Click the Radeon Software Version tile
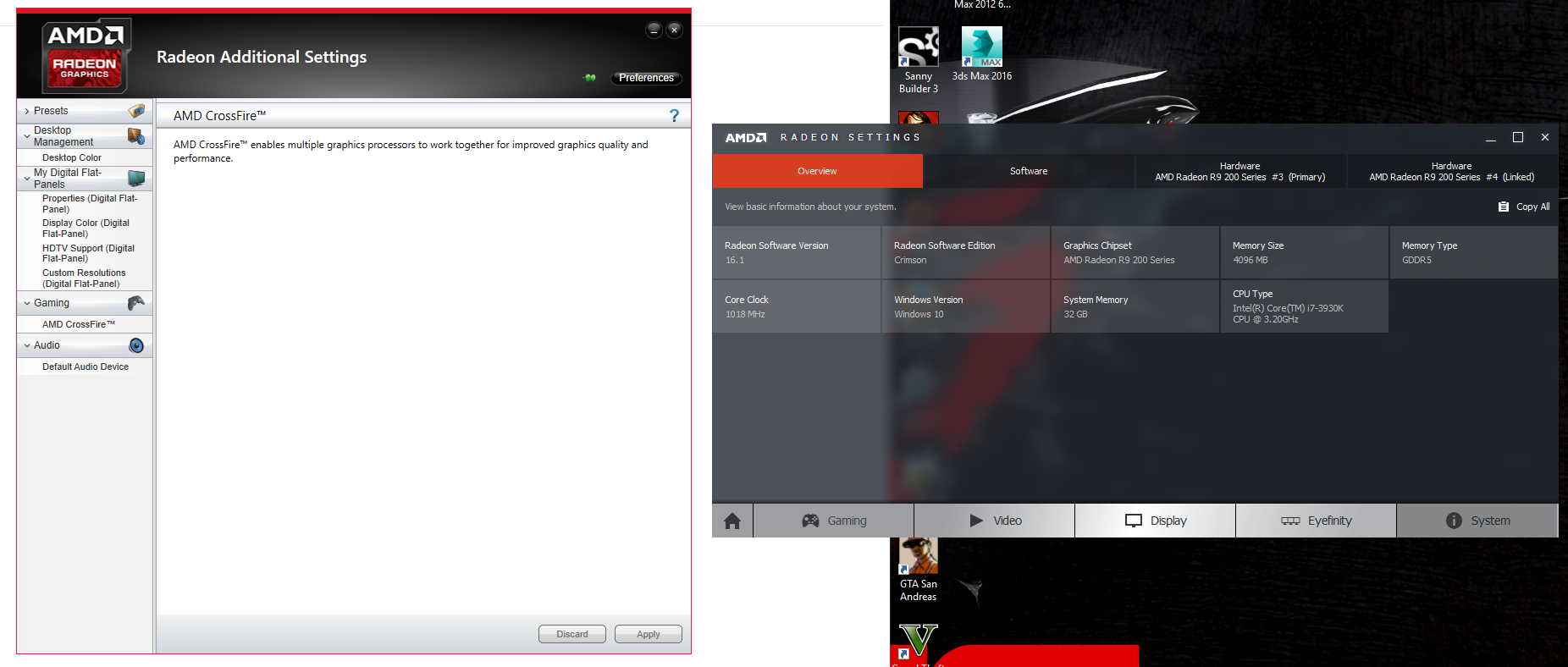 point(796,252)
